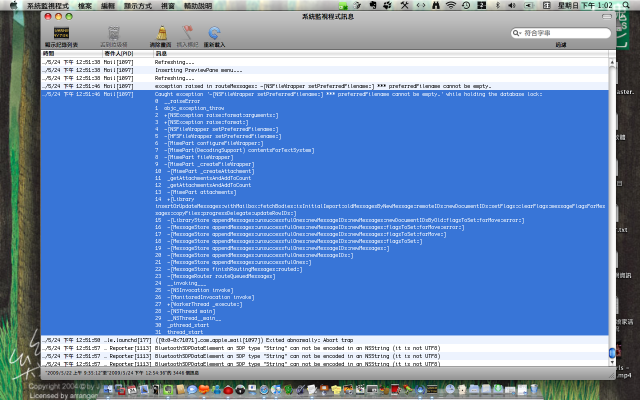Click the 訊息 column header
Viewport: 640px width, 400px height.
(x=381, y=53)
